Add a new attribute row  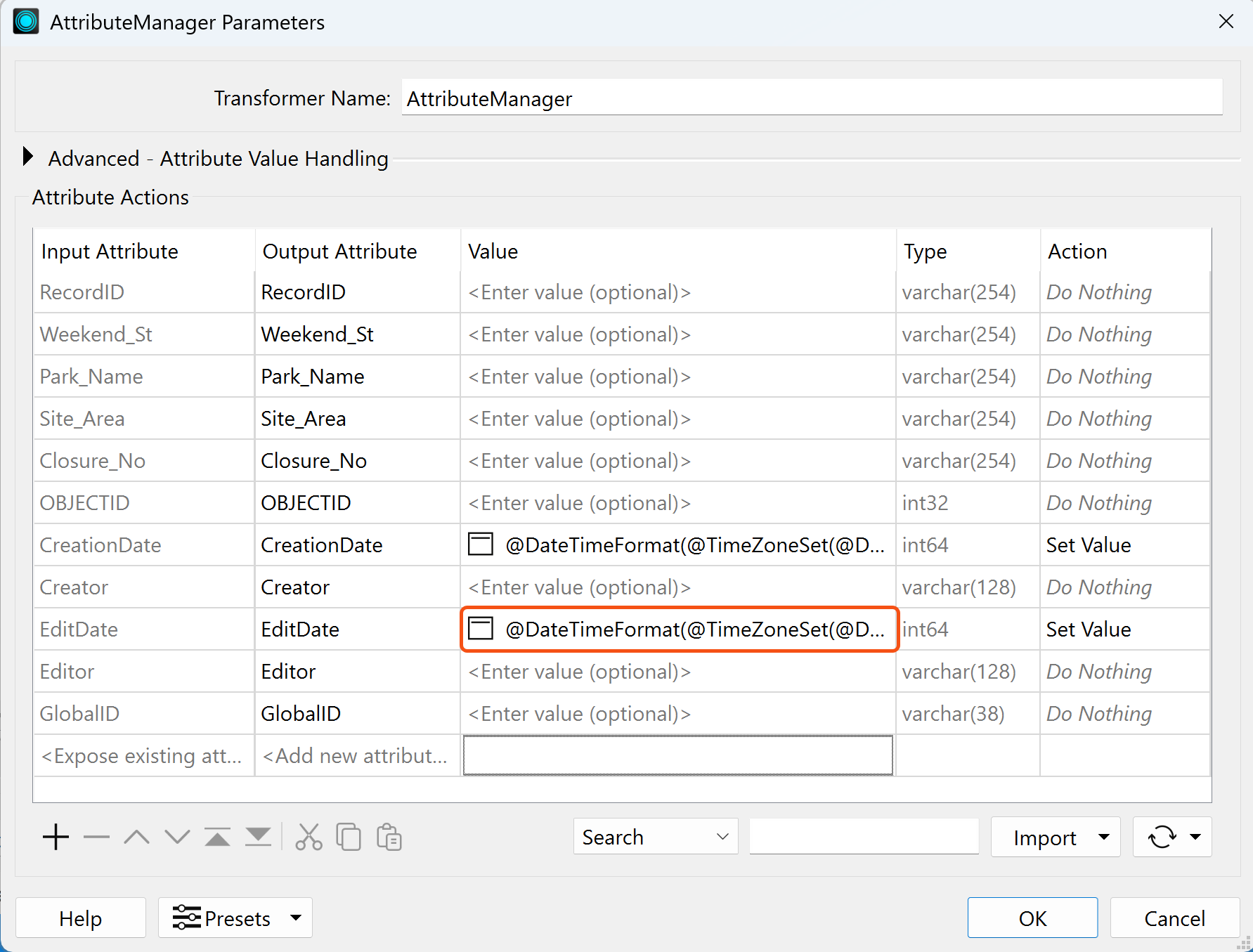[x=56, y=837]
